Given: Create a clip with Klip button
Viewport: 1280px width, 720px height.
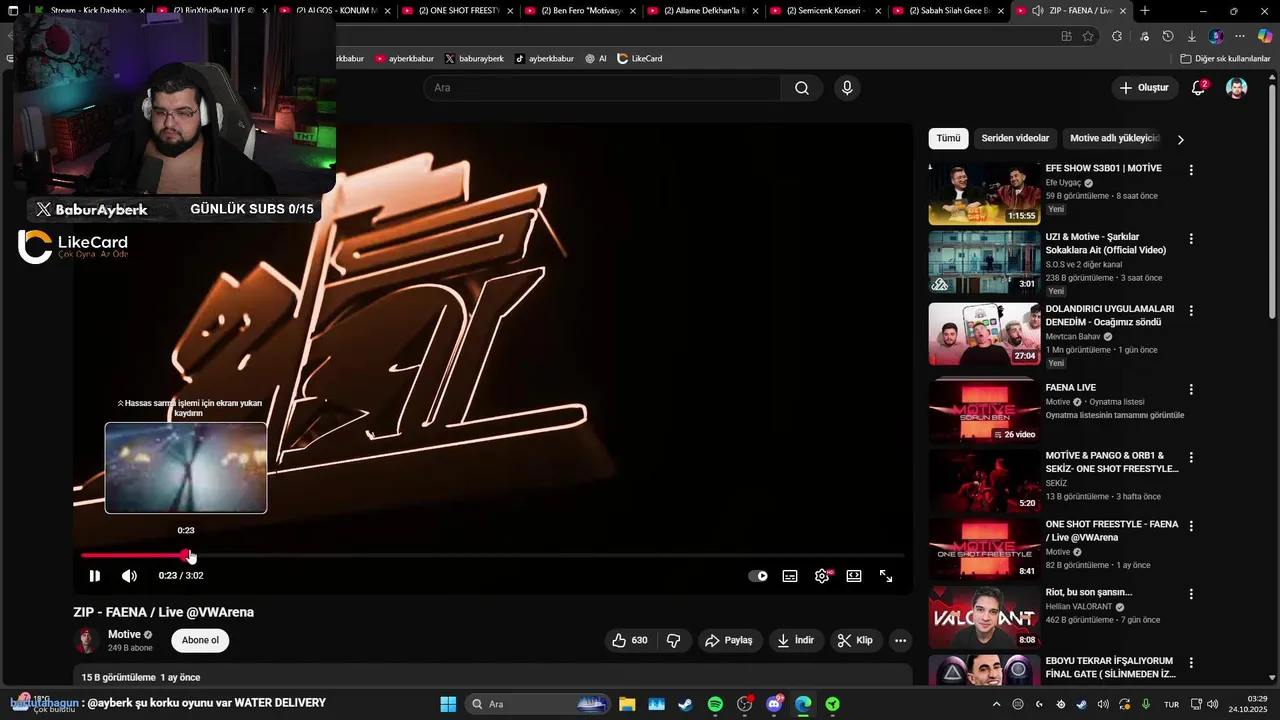Looking at the screenshot, I should 855,640.
